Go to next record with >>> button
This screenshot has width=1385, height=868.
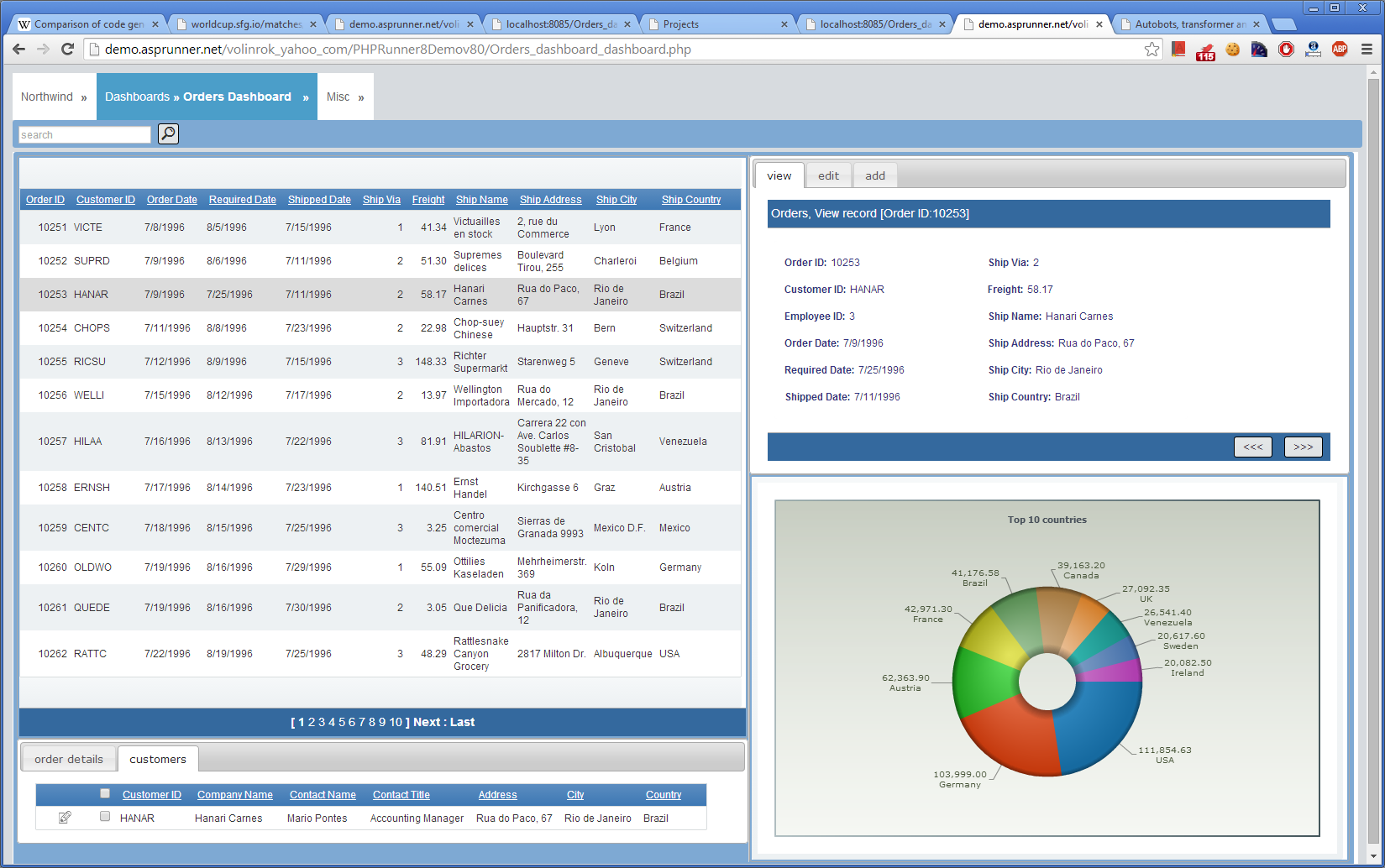1303,447
